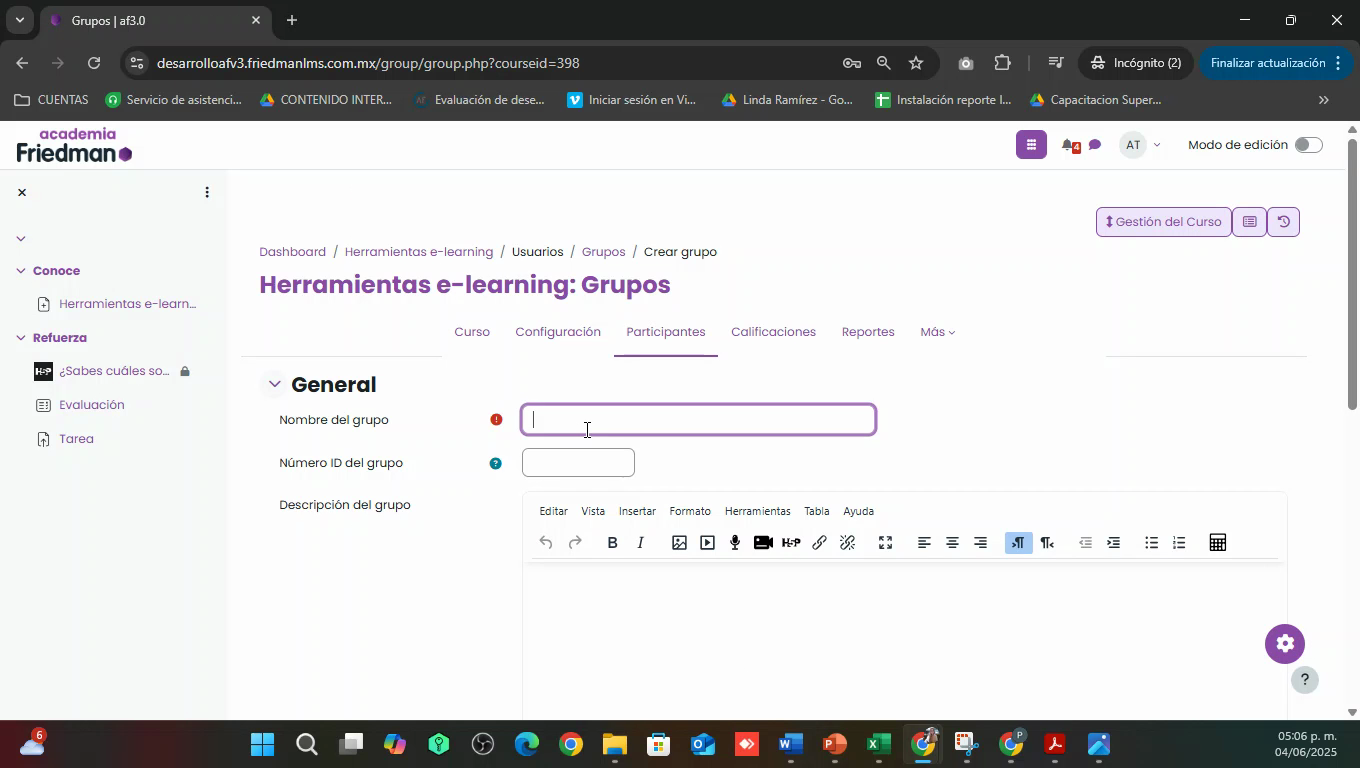1360x768 pixels.
Task: Click the redo icon in the editor toolbar
Action: pos(575,543)
